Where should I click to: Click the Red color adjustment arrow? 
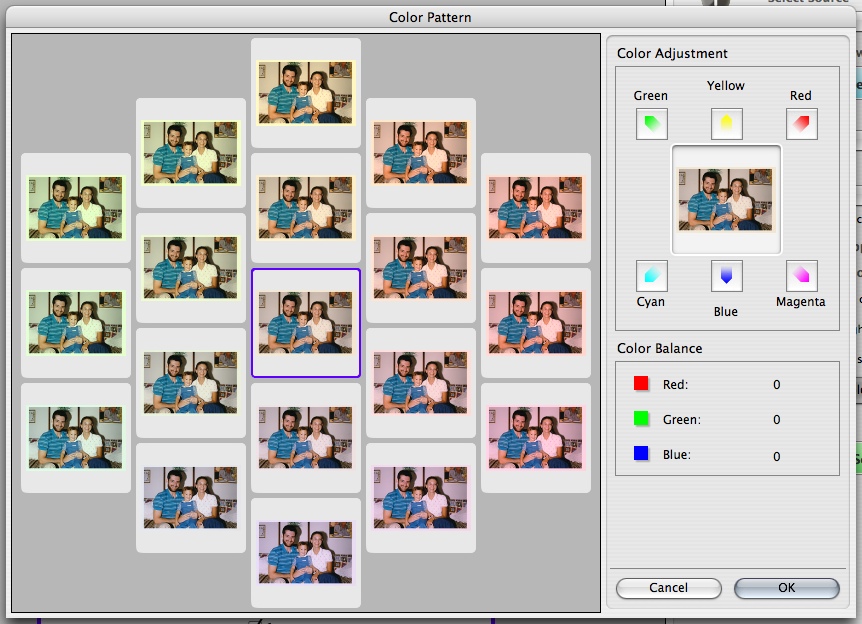802,124
